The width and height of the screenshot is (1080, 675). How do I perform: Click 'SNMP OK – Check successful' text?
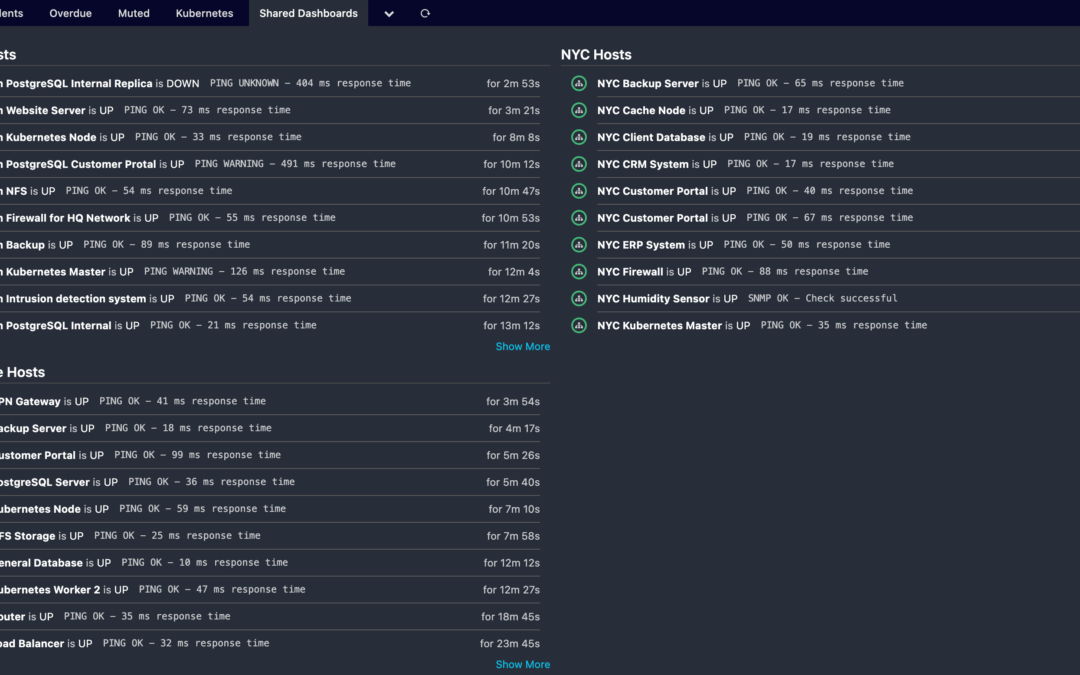pos(822,298)
